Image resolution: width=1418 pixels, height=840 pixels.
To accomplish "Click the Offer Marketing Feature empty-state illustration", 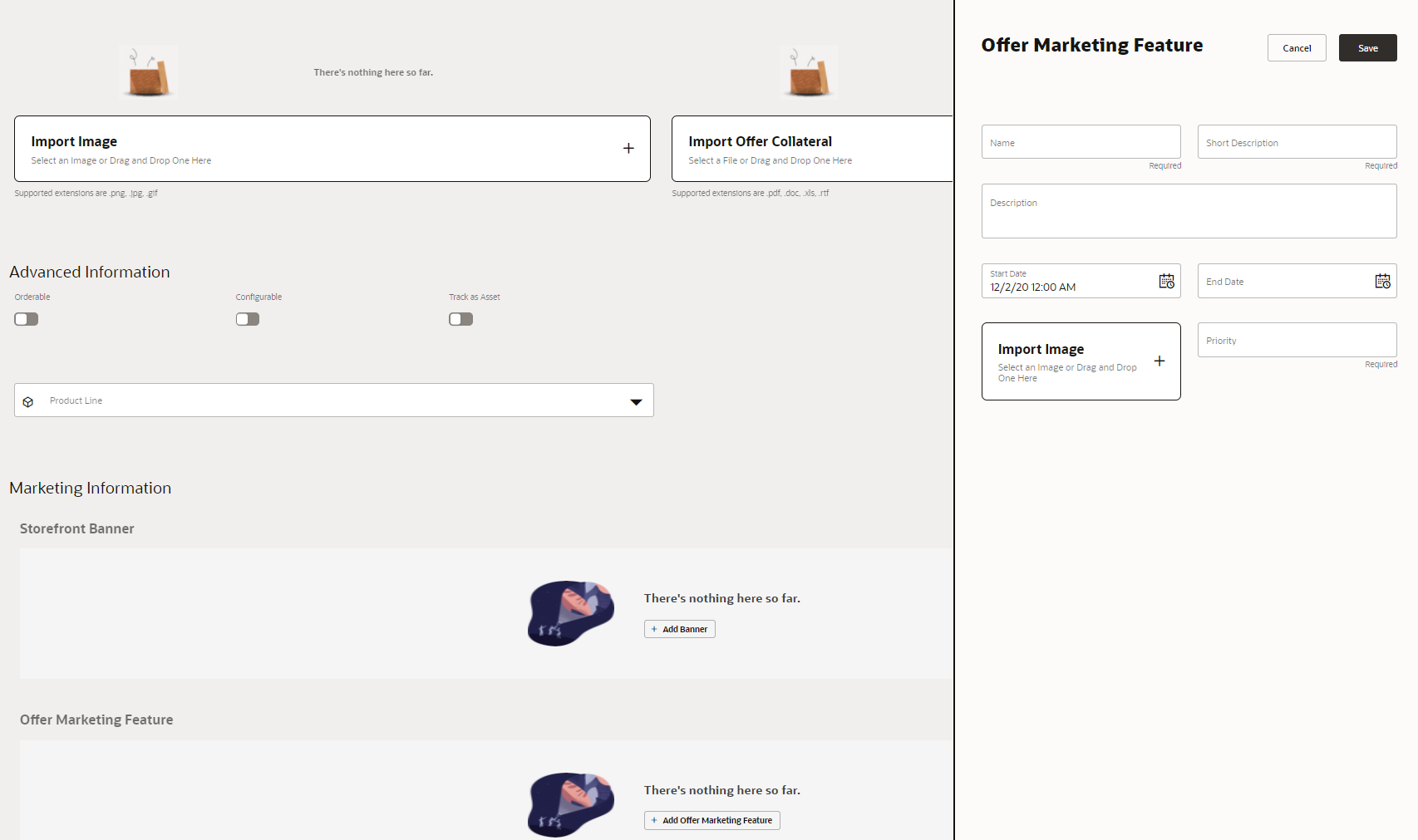I will click(571, 804).
